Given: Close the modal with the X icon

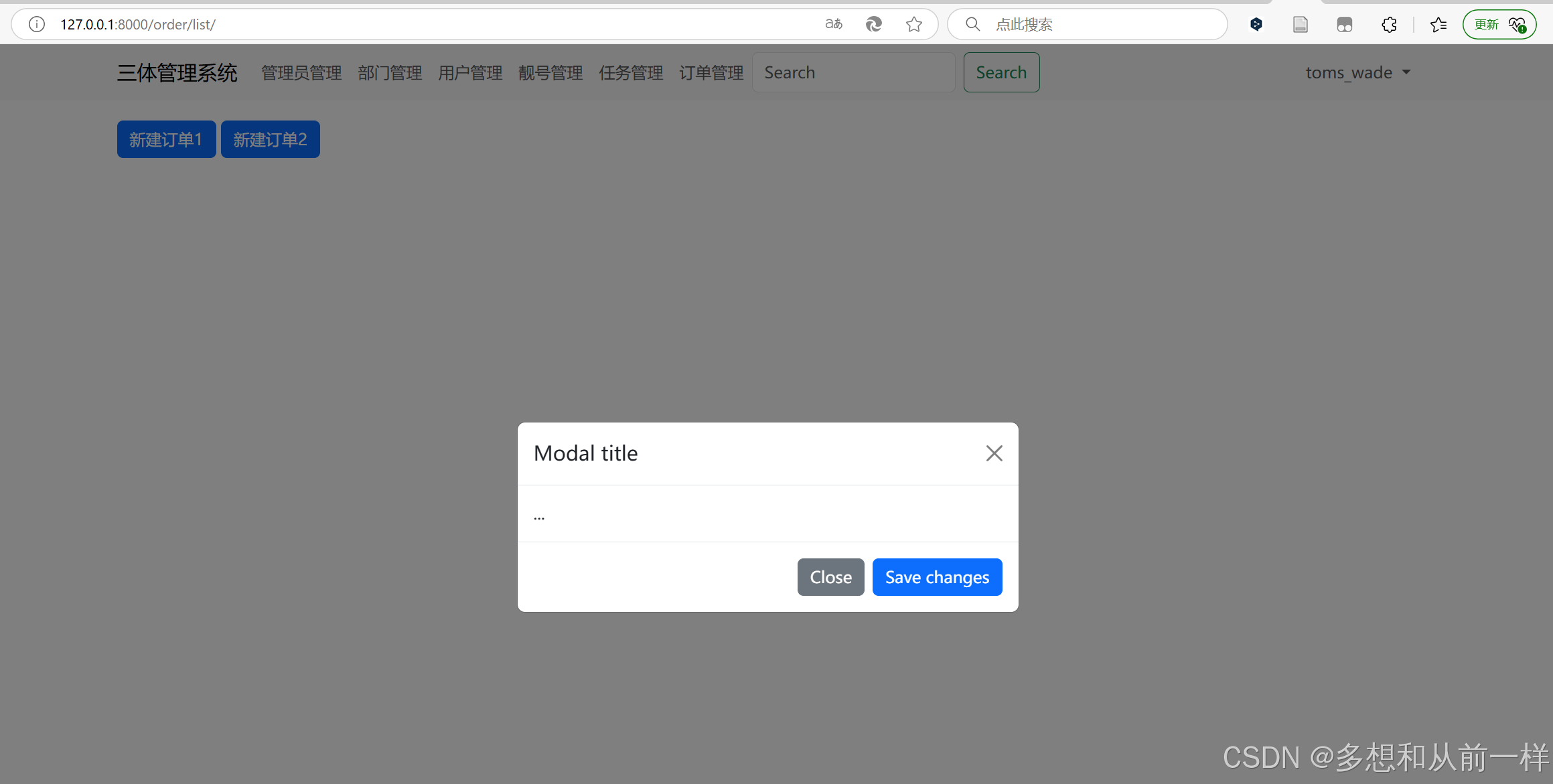Looking at the screenshot, I should [x=994, y=453].
